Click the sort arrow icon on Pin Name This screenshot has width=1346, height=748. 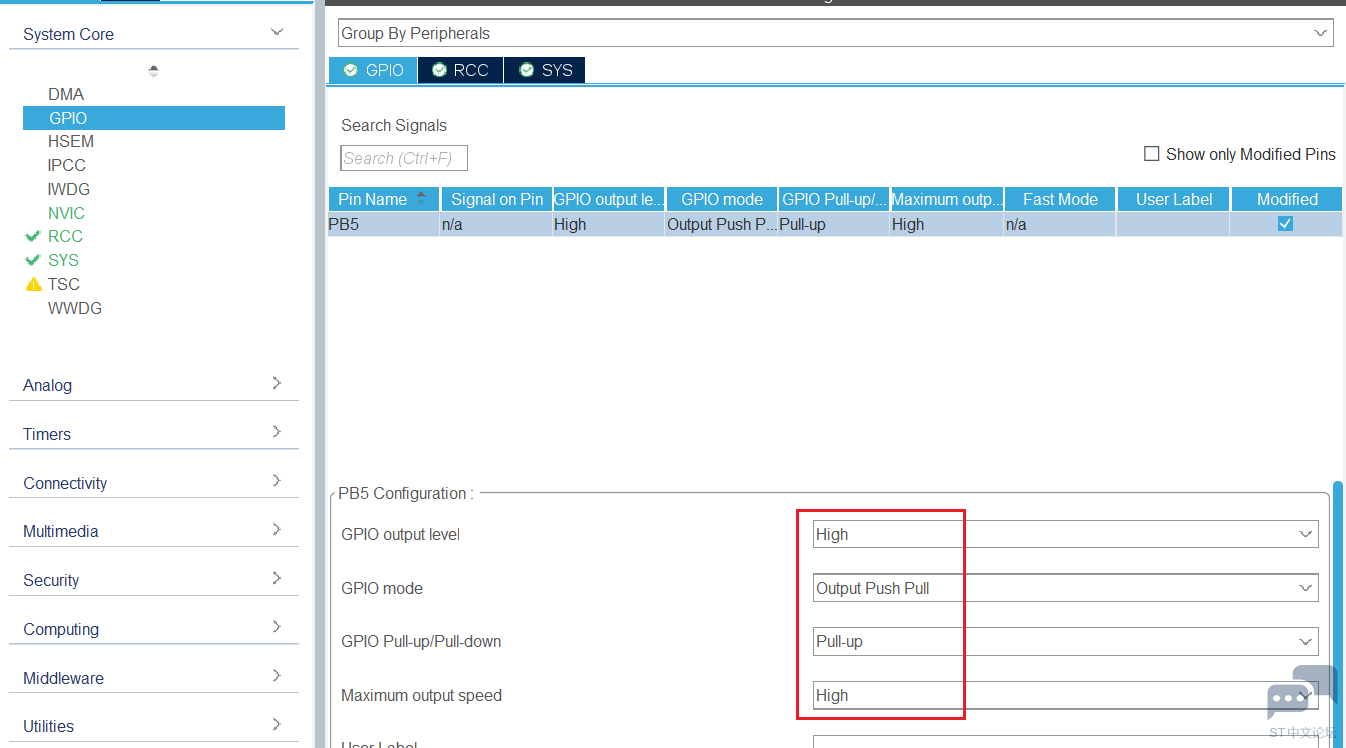coord(421,196)
